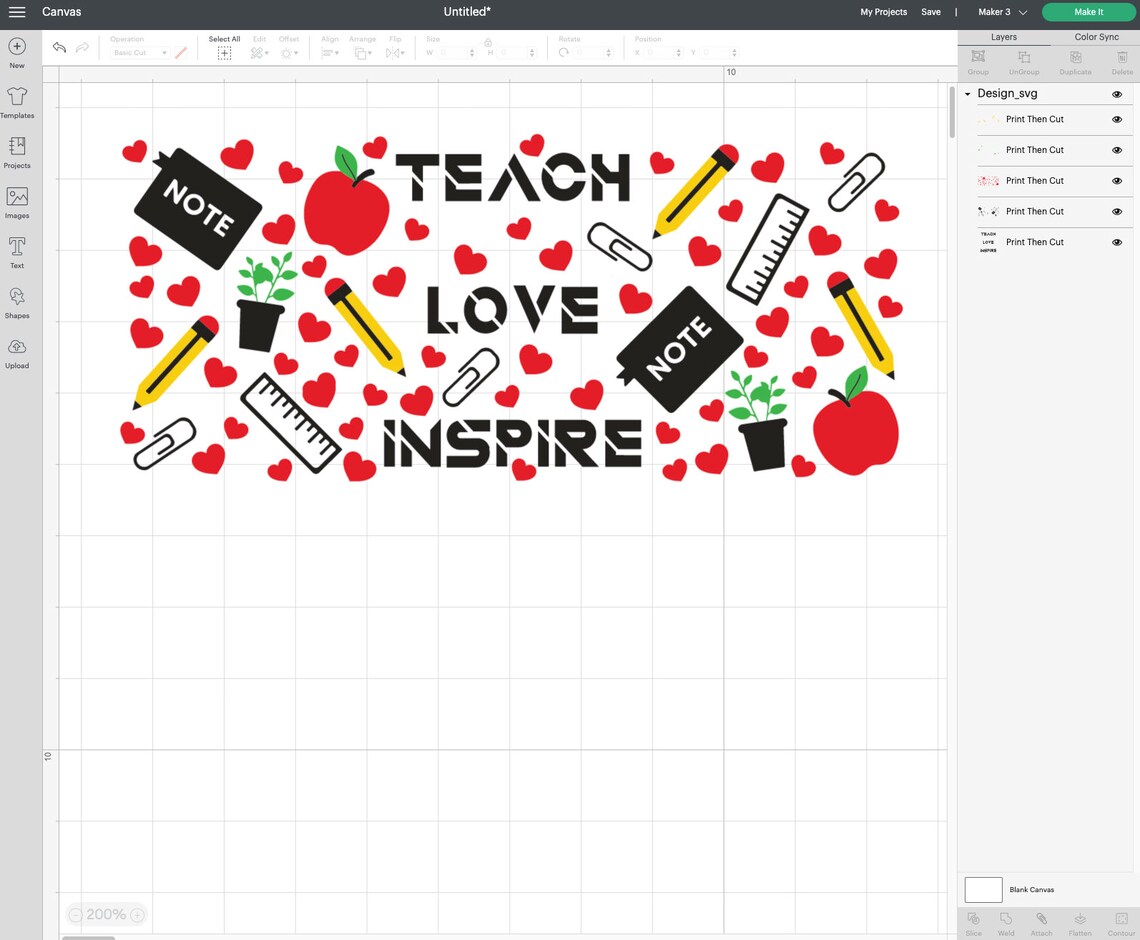
Task: Open the Projects panel
Action: coord(17,153)
